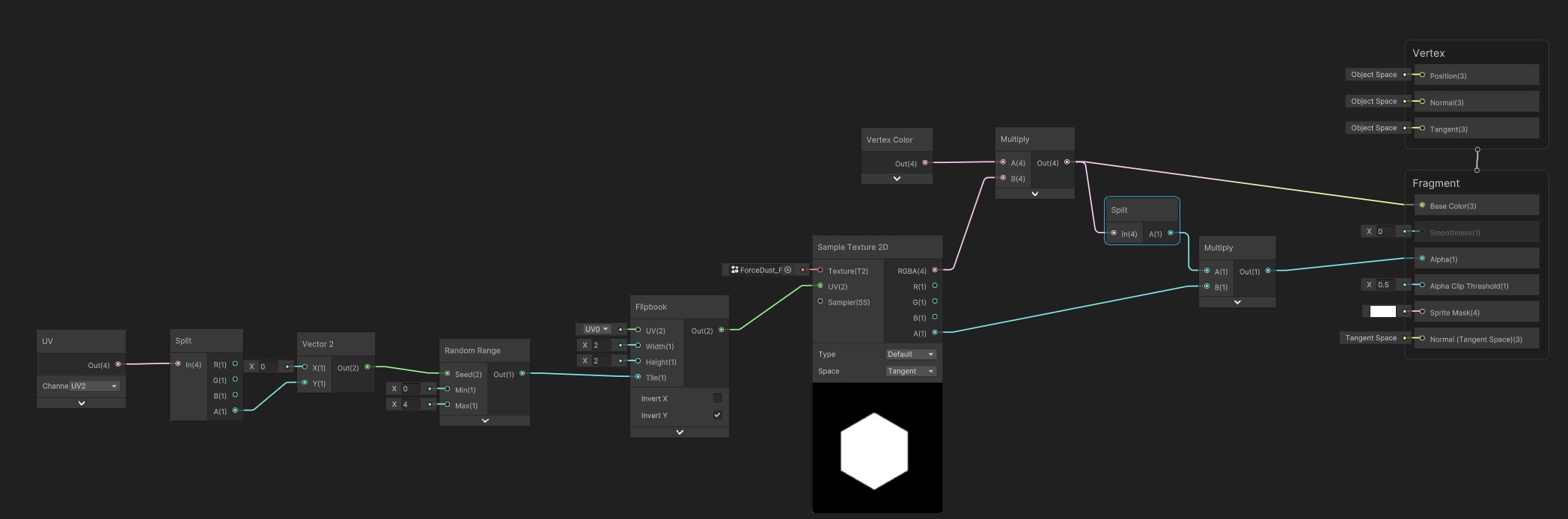Click the Sample Texture 2D R(1) output port
Image resolution: width=1568 pixels, height=519 pixels.
[935, 286]
